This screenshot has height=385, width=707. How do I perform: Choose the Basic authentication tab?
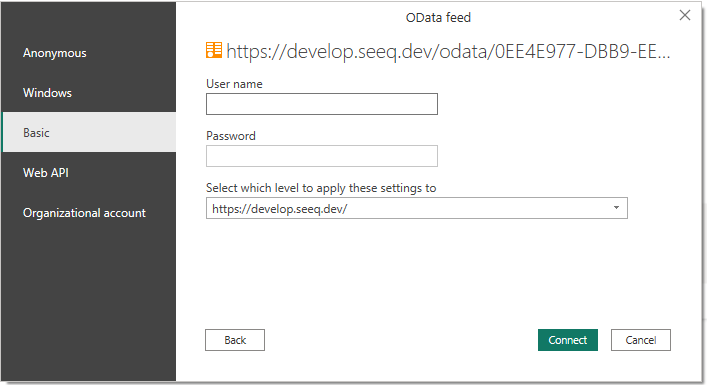point(89,132)
